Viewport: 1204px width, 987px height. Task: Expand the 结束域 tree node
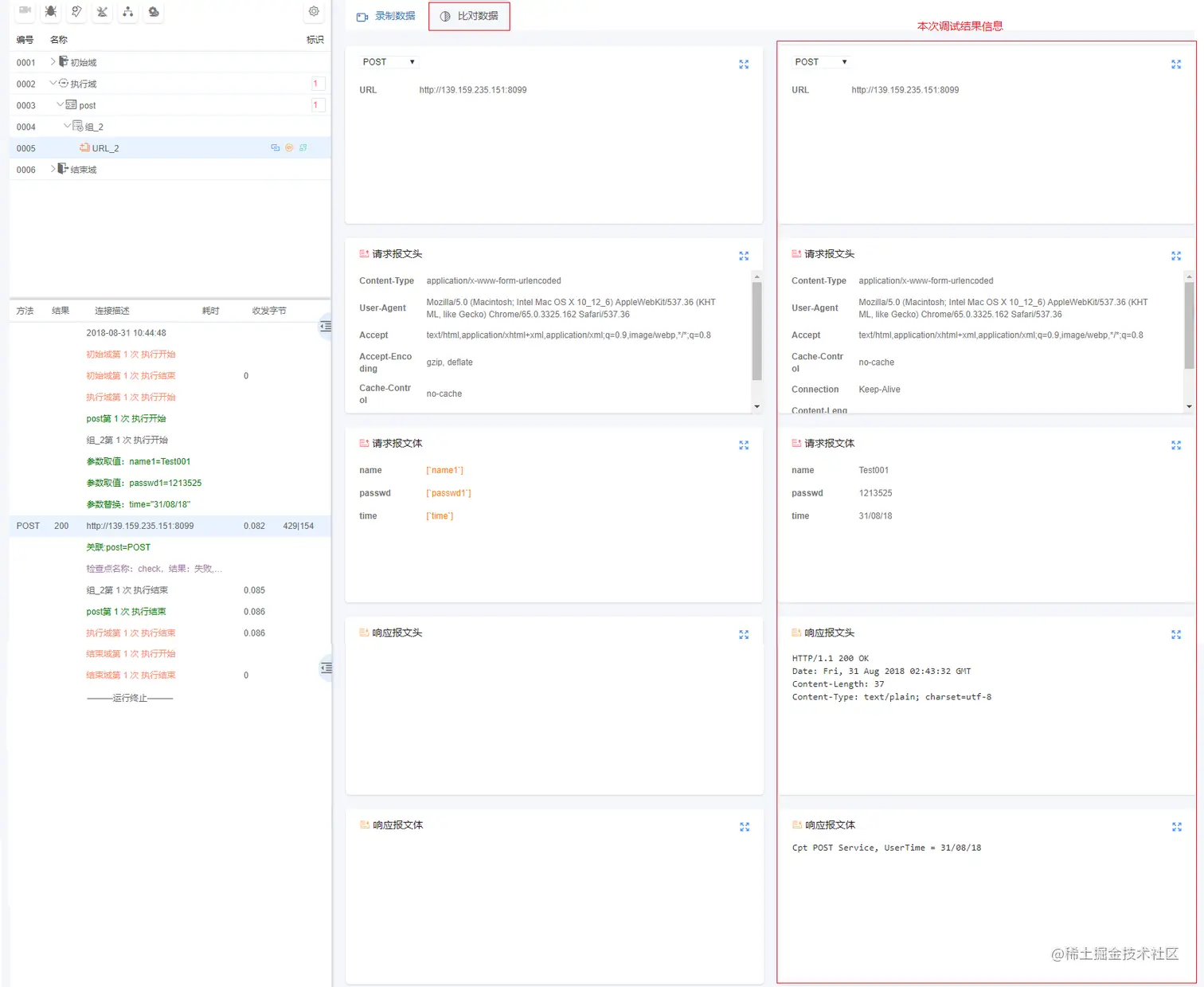coord(53,169)
